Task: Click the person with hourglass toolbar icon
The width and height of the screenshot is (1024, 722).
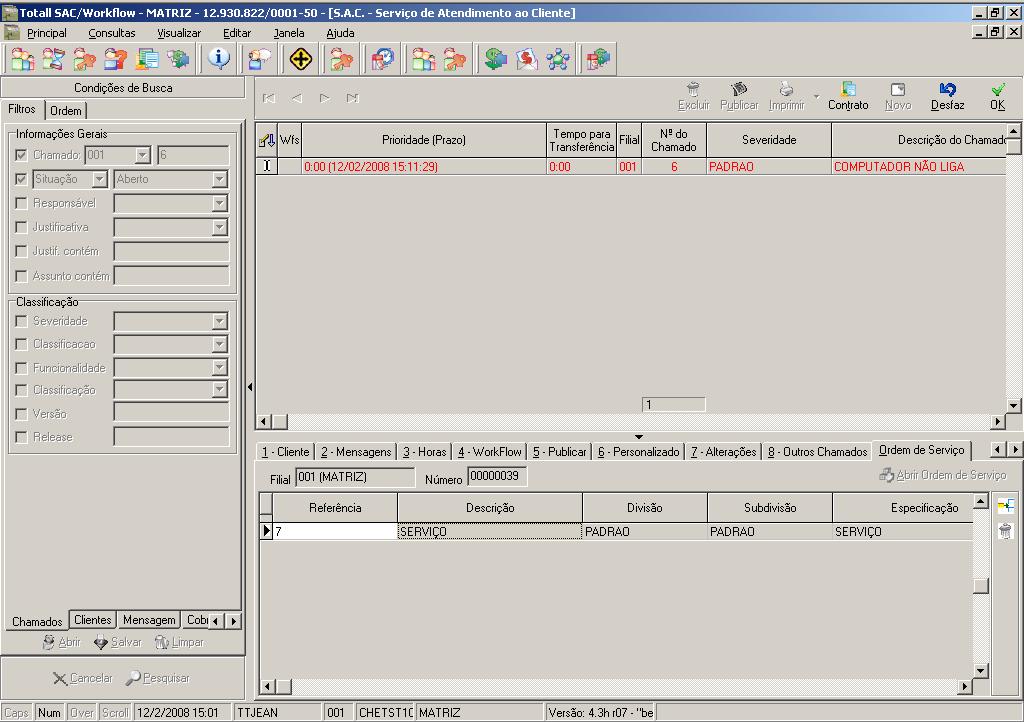Action: (x=53, y=59)
